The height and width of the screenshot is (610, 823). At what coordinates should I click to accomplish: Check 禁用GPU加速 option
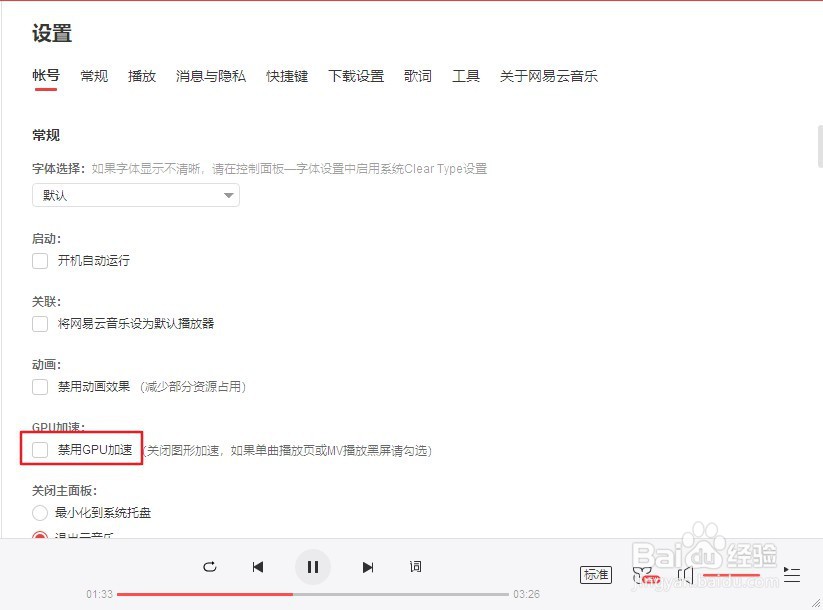click(x=40, y=449)
